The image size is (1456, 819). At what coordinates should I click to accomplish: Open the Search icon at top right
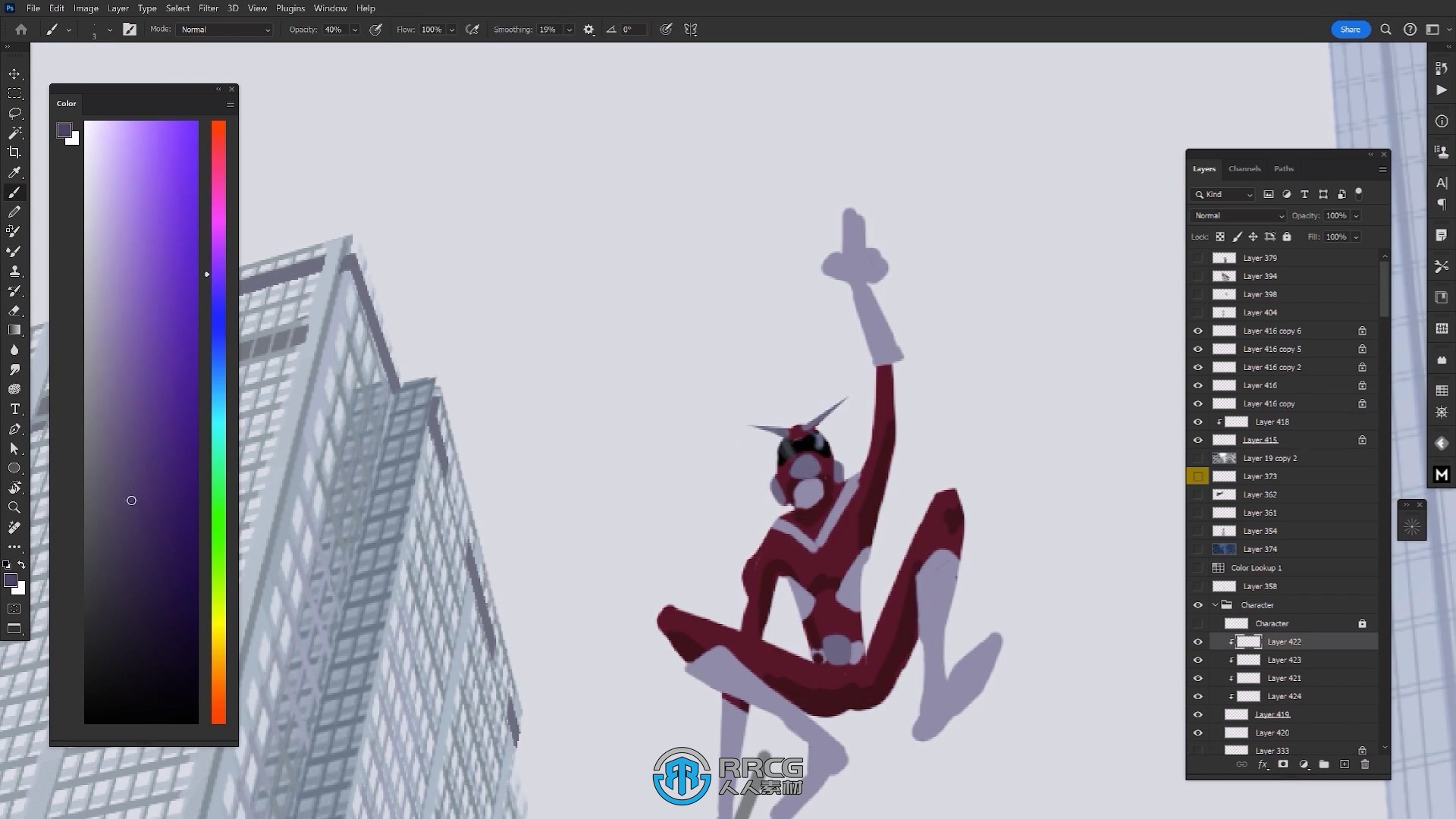coord(1385,30)
